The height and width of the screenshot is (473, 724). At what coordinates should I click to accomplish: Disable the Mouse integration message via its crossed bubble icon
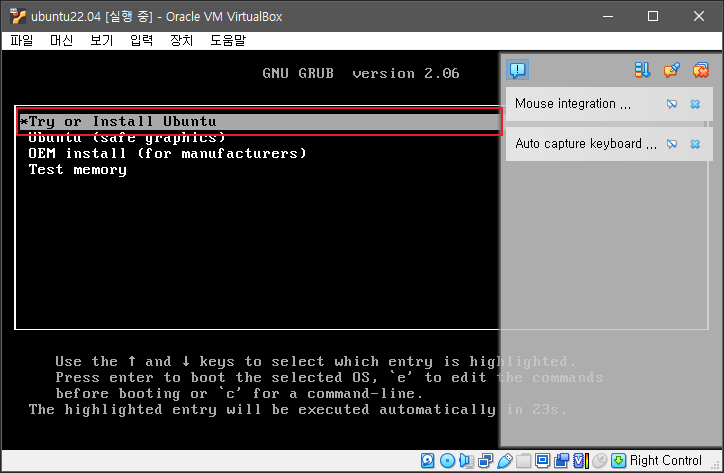coord(672,104)
